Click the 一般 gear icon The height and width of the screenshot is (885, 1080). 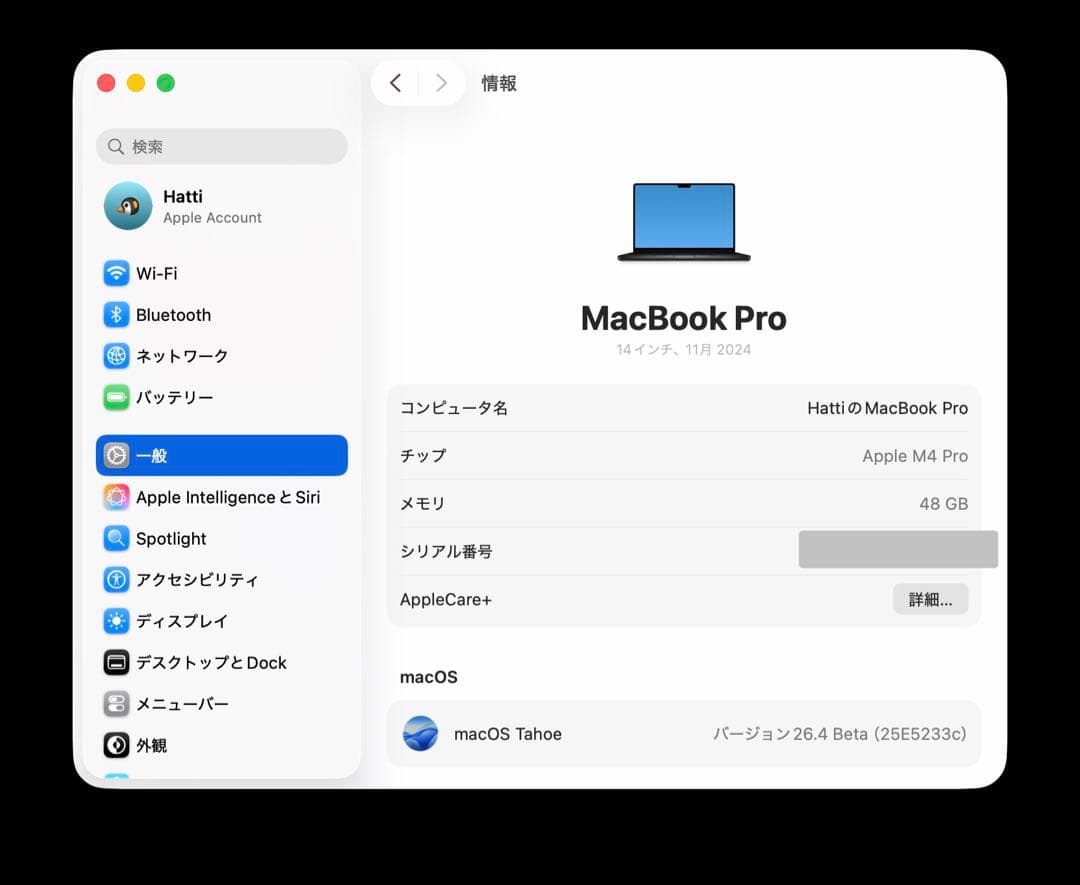click(116, 455)
